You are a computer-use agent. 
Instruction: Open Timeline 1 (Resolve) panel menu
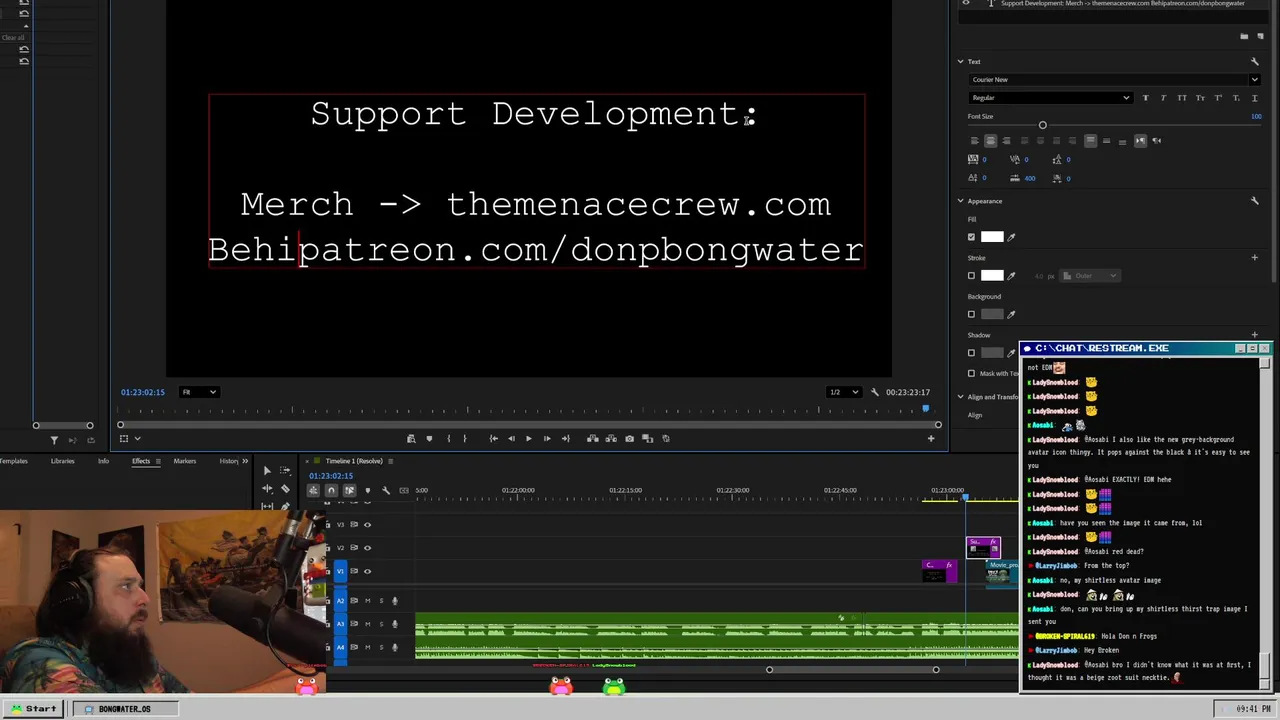point(390,461)
